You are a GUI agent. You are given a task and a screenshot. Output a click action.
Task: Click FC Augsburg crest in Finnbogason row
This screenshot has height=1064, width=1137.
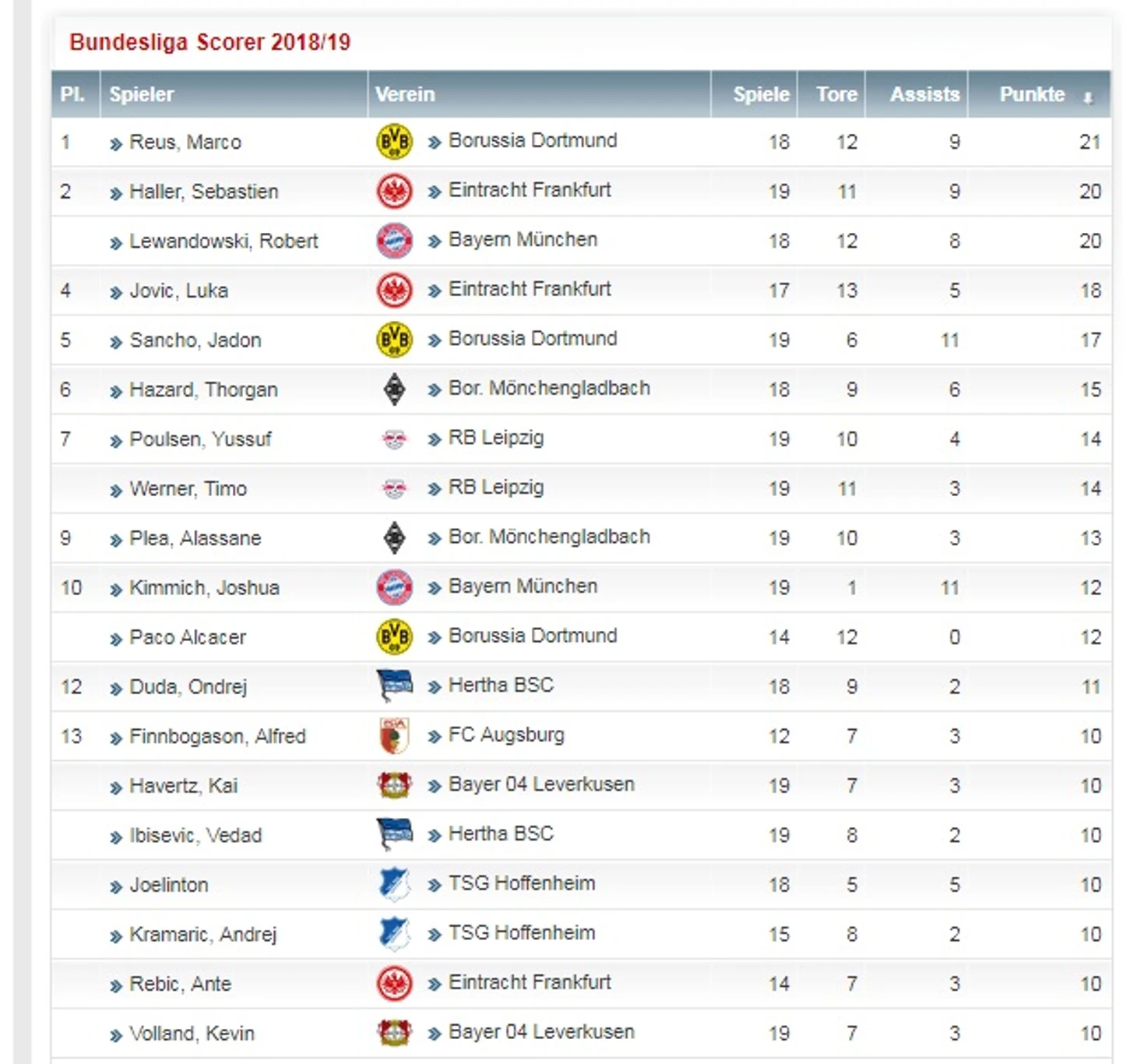[394, 736]
